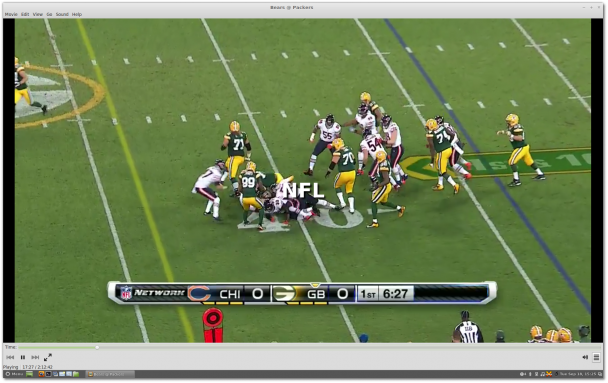Open the Help menu
608x383 pixels.
77,14
